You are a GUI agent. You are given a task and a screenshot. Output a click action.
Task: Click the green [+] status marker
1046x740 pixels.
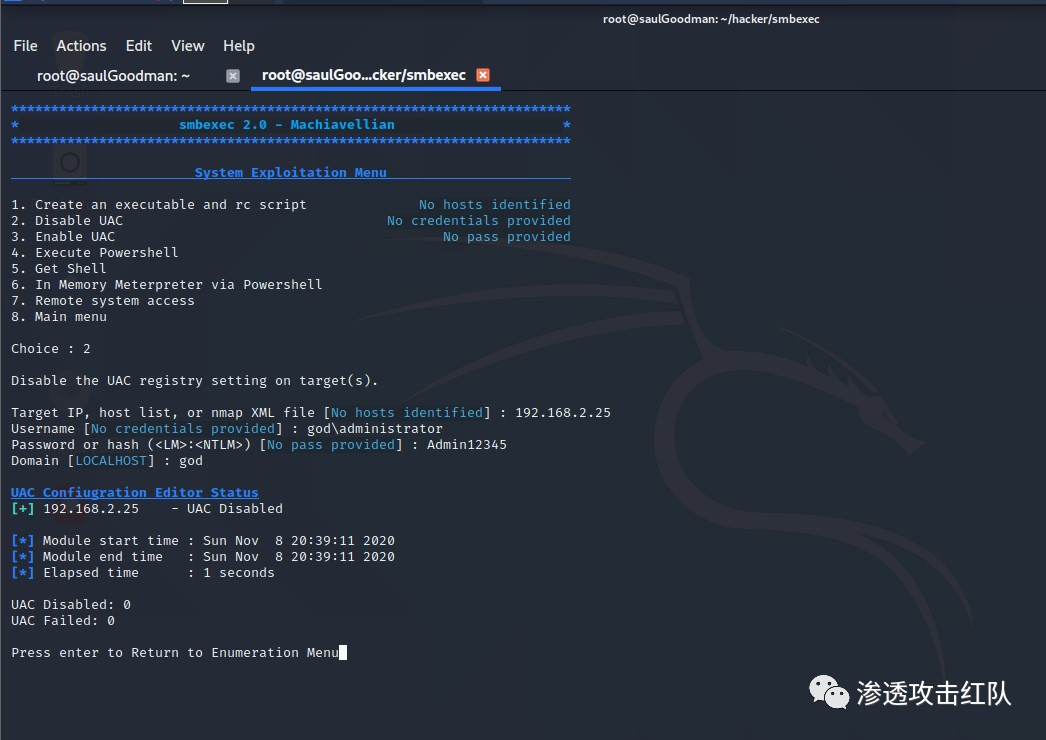tap(23, 509)
